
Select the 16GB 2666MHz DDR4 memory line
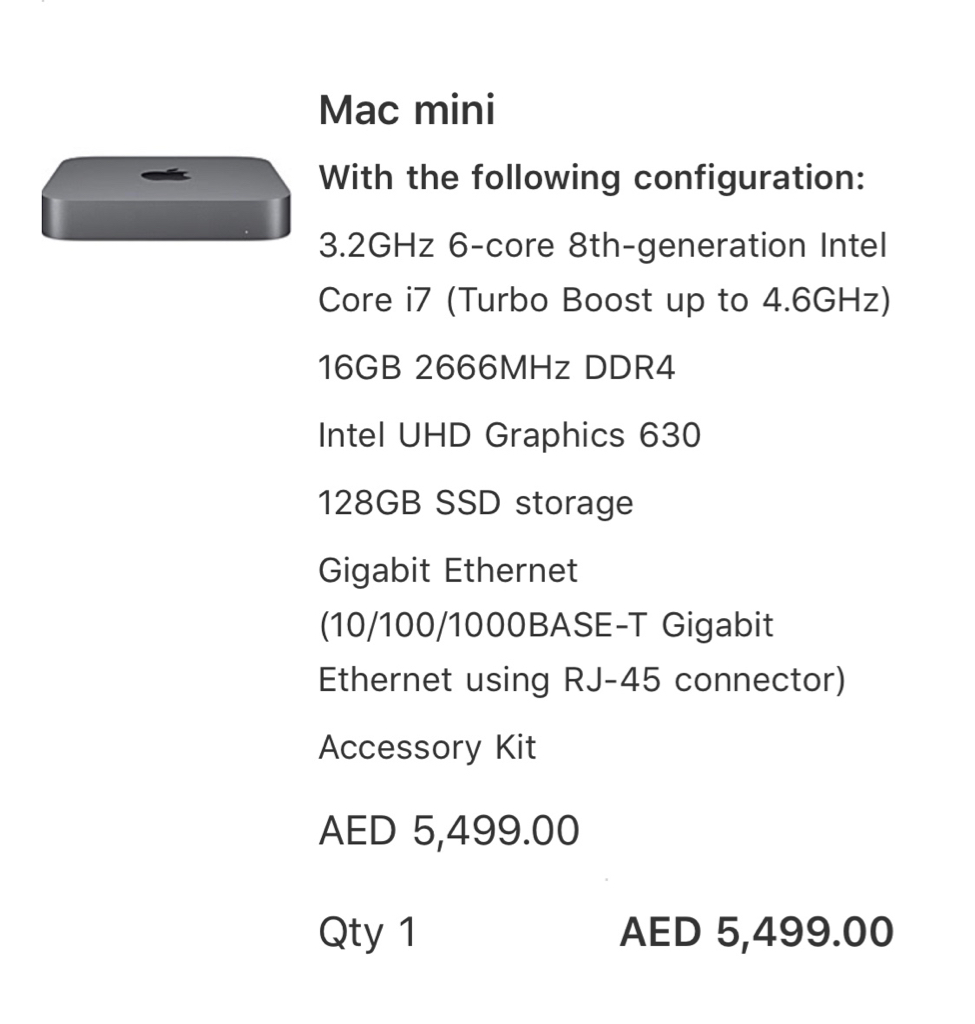click(496, 368)
